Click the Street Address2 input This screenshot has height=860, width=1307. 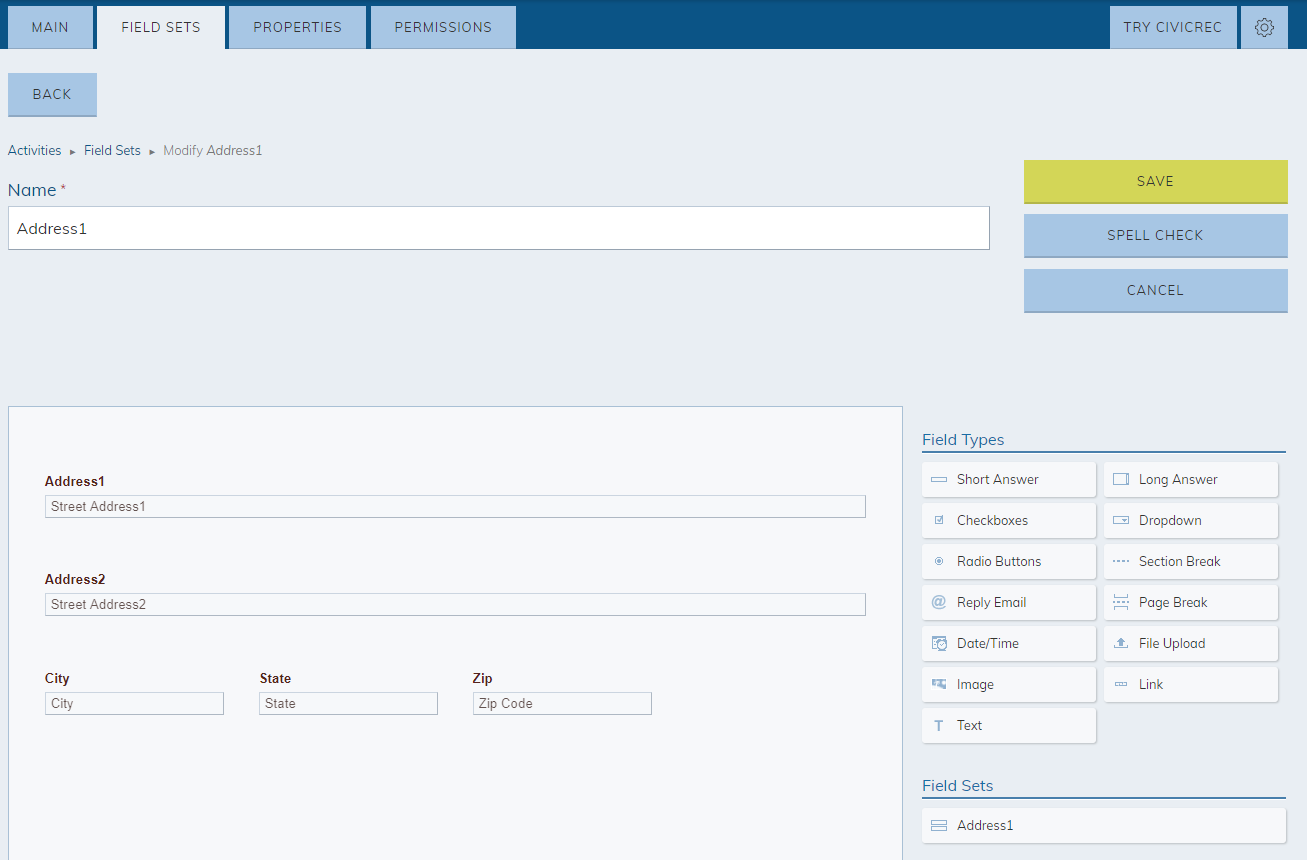(x=455, y=605)
